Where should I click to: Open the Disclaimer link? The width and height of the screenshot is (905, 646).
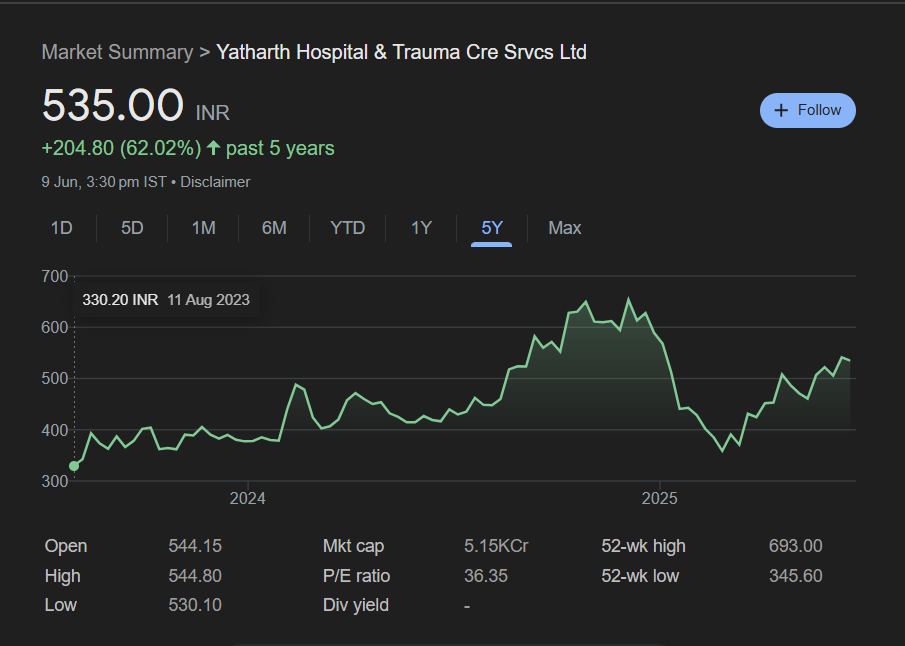[x=215, y=182]
